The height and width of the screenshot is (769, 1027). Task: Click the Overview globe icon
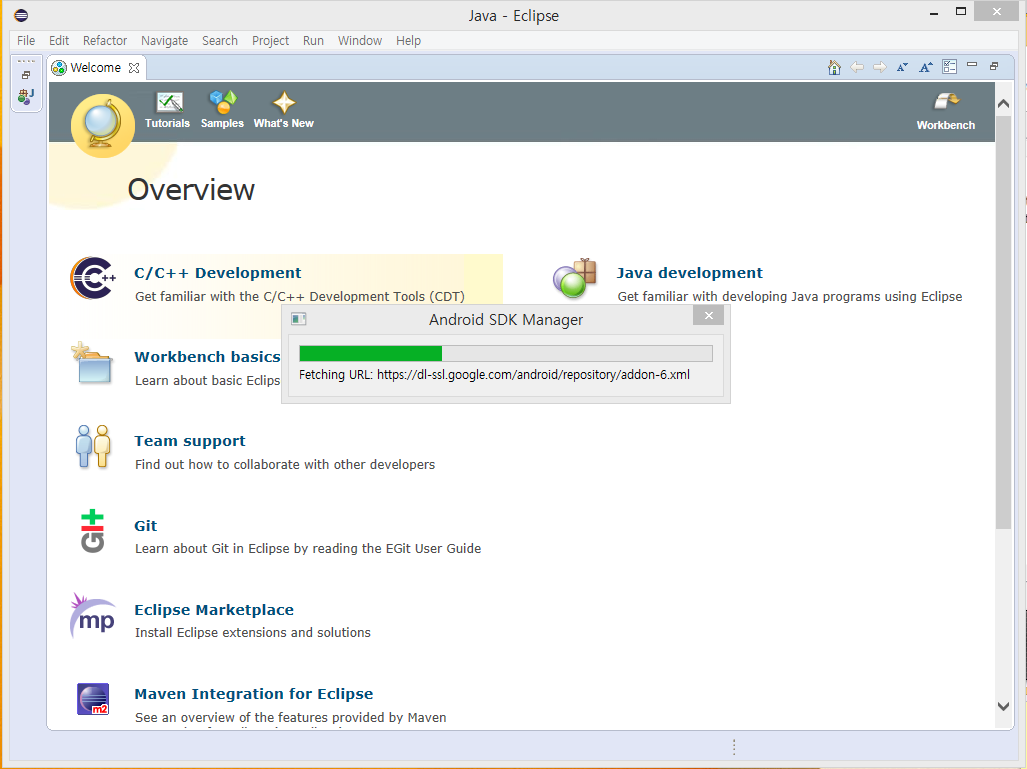tap(103, 126)
